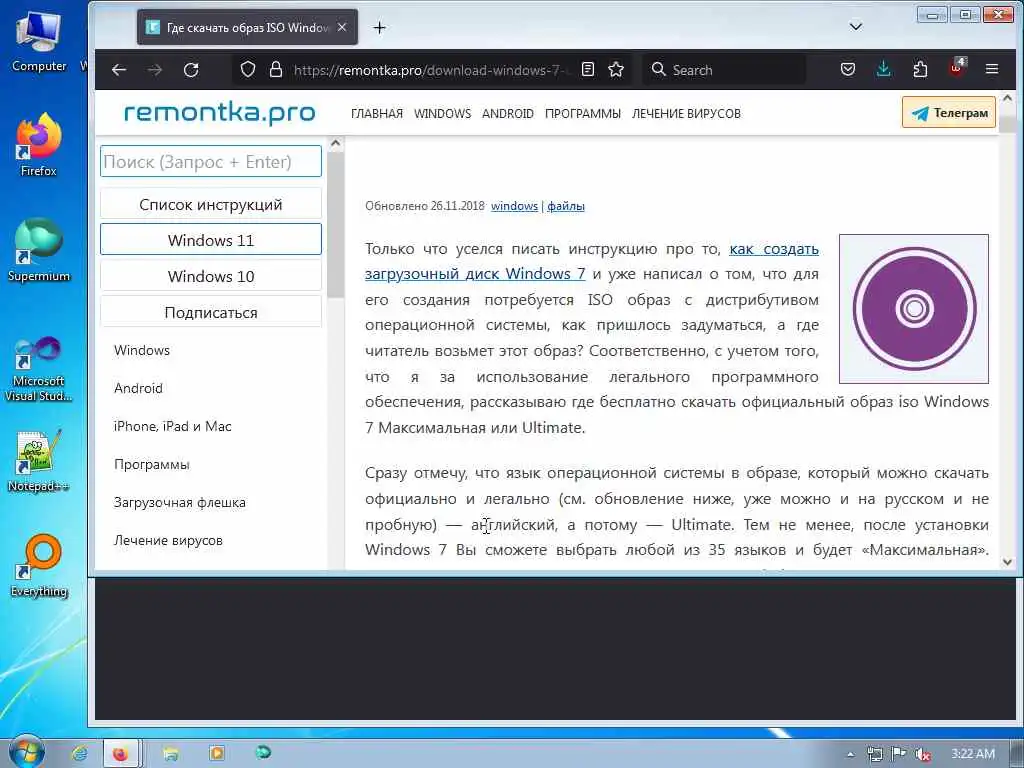1024x768 pixels.
Task: Open Windows Explorer folder in taskbar
Action: pyautogui.click(x=170, y=754)
